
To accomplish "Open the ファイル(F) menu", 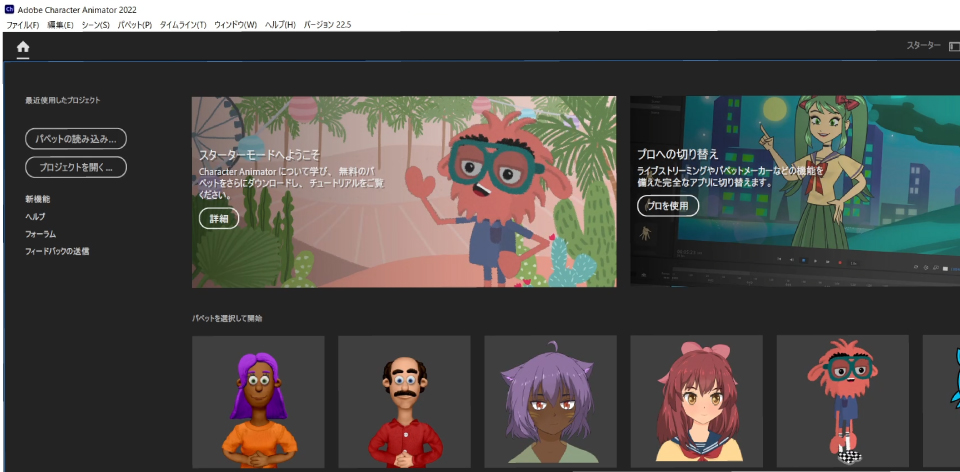I will point(23,24).
